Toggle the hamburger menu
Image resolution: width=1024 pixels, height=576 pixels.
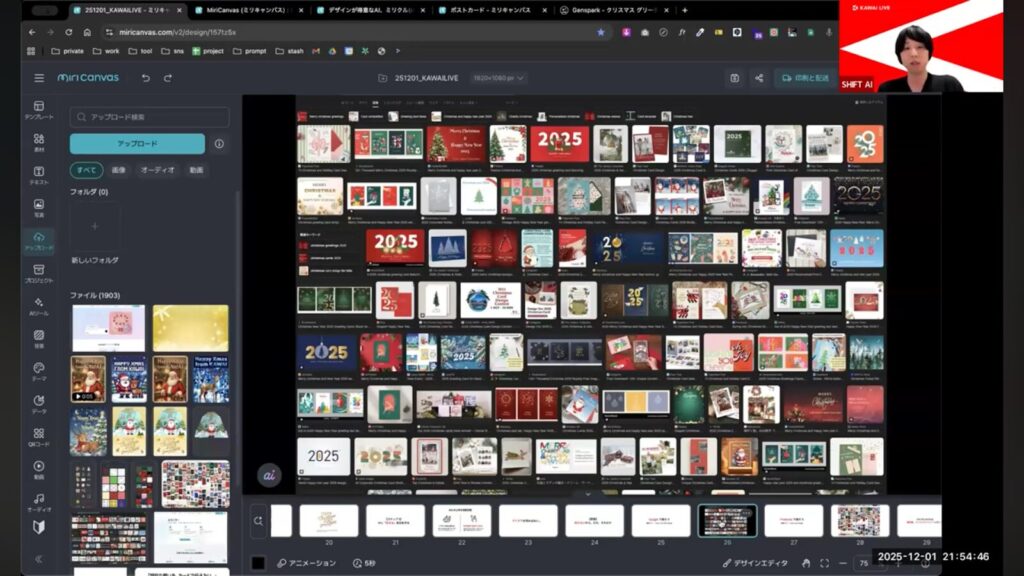(39, 78)
